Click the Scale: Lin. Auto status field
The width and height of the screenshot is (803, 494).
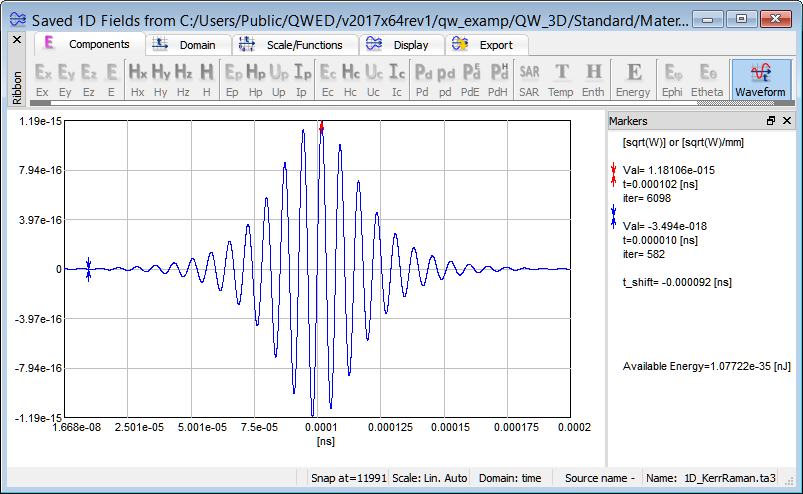pyautogui.click(x=429, y=478)
